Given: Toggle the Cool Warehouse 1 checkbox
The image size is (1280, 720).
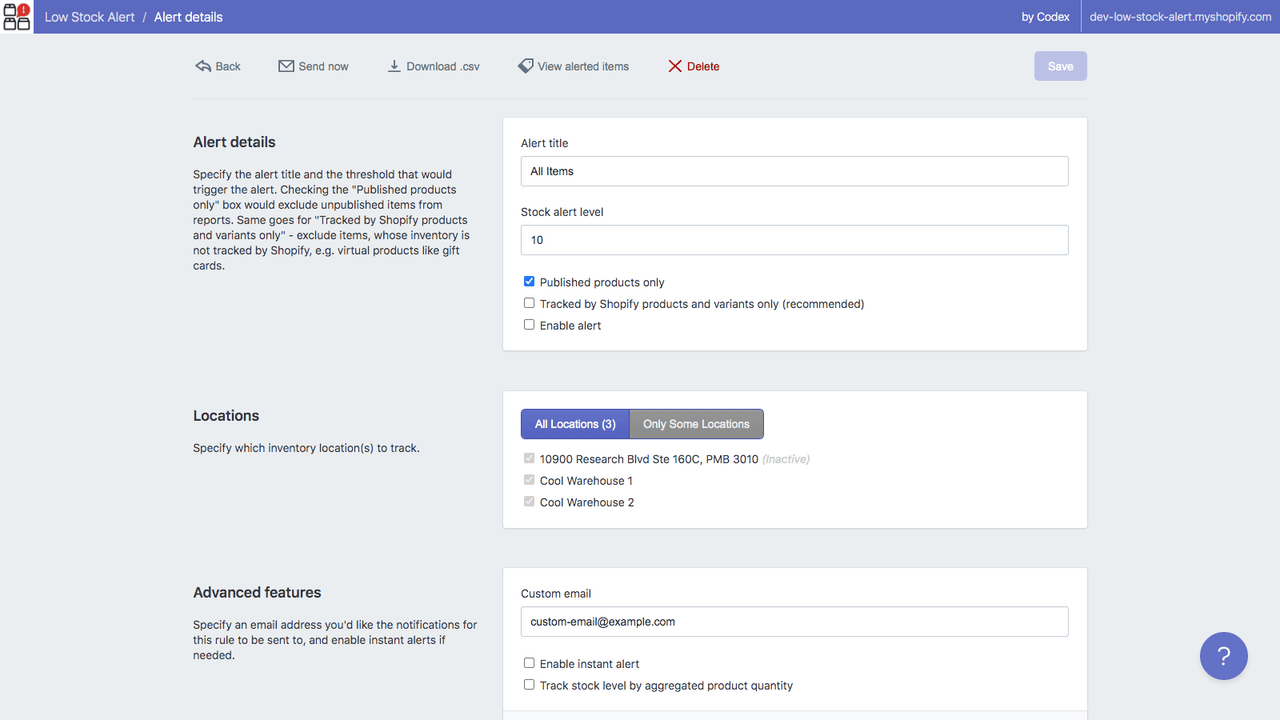Looking at the screenshot, I should tap(529, 480).
